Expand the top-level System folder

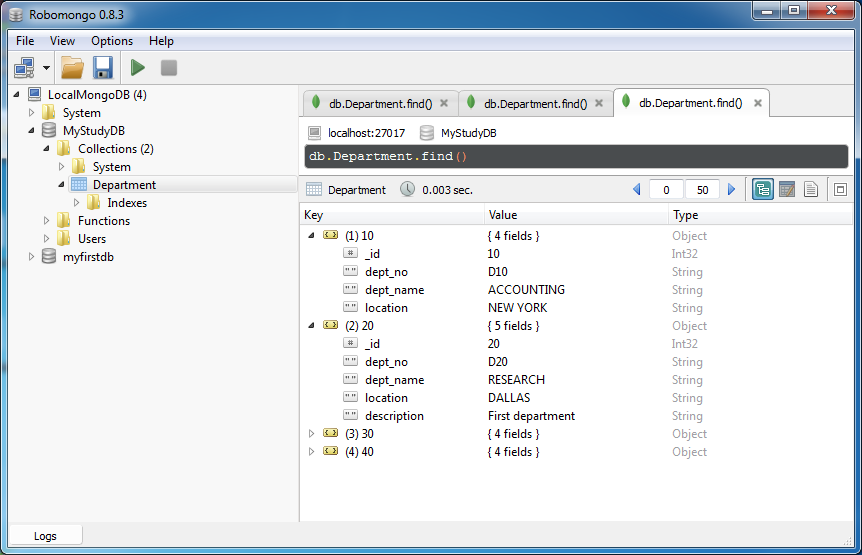pyautogui.click(x=31, y=113)
